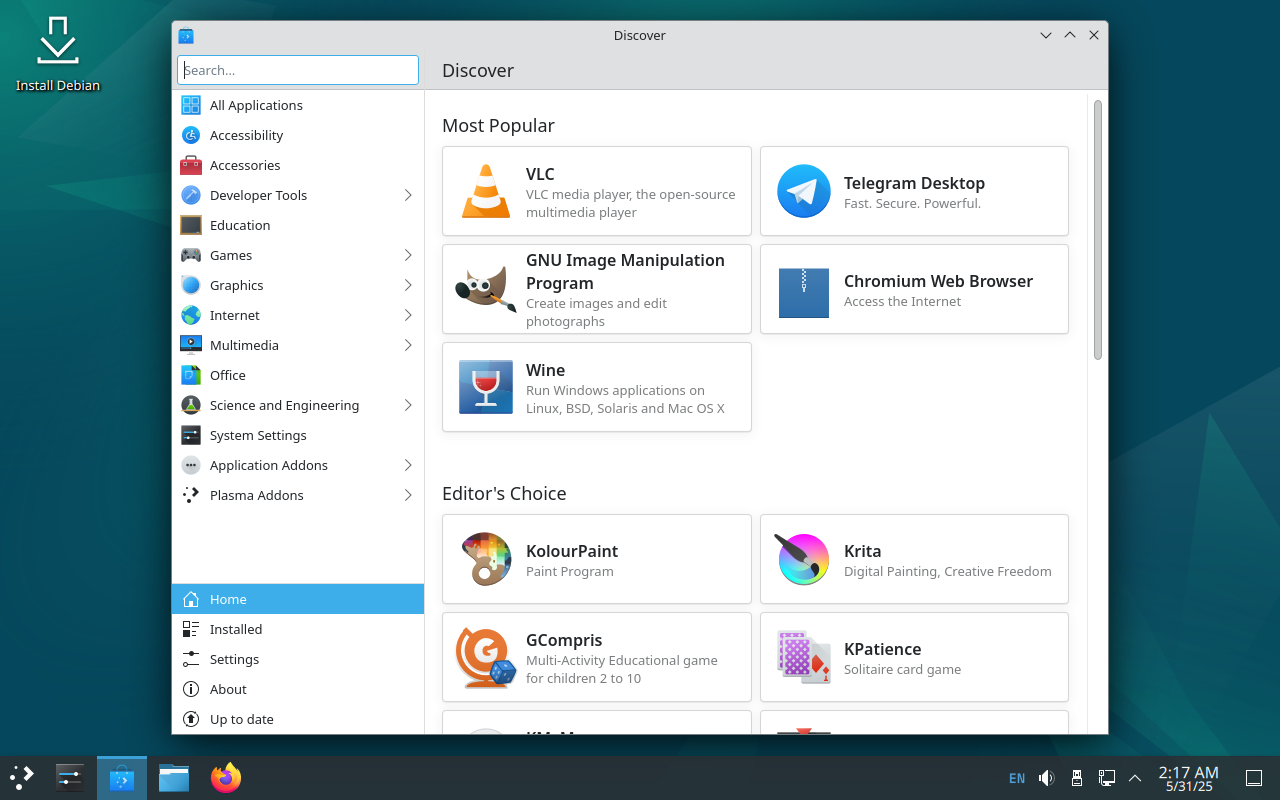Viewport: 1280px width, 800px height.
Task: Open the Installed applications list
Action: 298,629
